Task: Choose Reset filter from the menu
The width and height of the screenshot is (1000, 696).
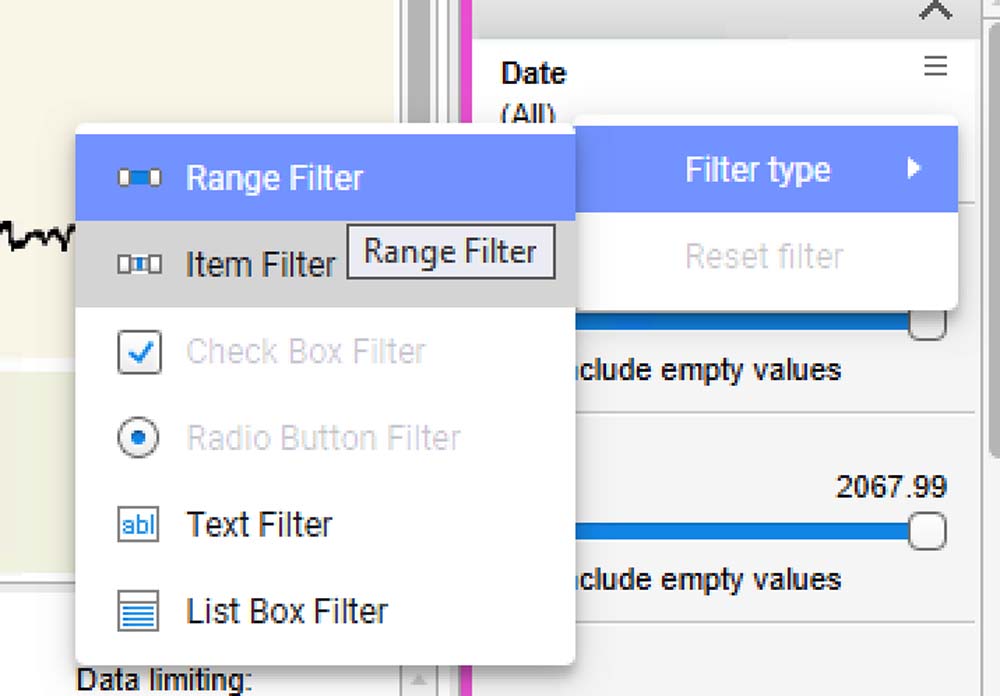Action: 764,257
